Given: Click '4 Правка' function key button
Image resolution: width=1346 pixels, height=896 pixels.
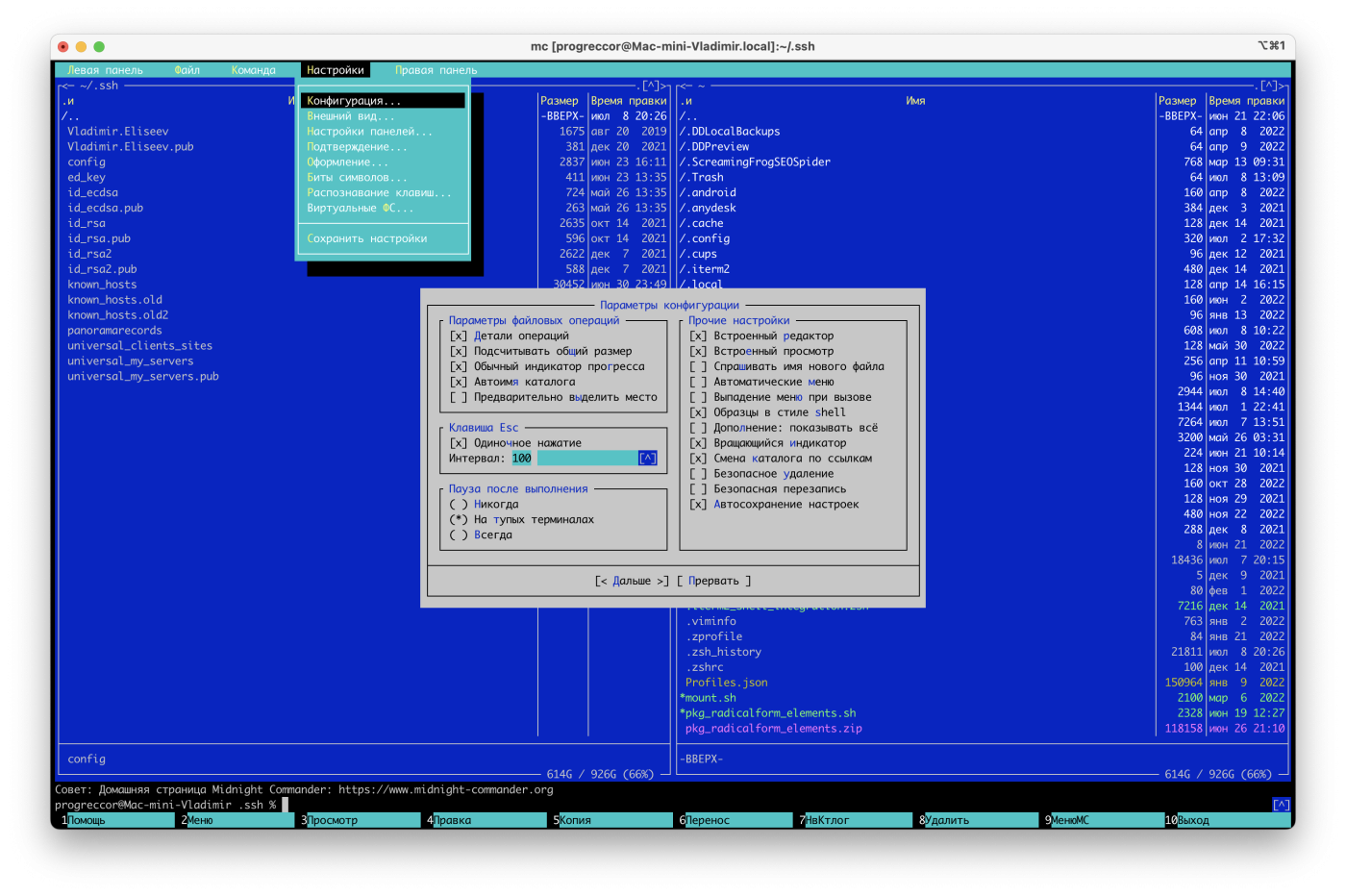Looking at the screenshot, I should [x=486, y=820].
